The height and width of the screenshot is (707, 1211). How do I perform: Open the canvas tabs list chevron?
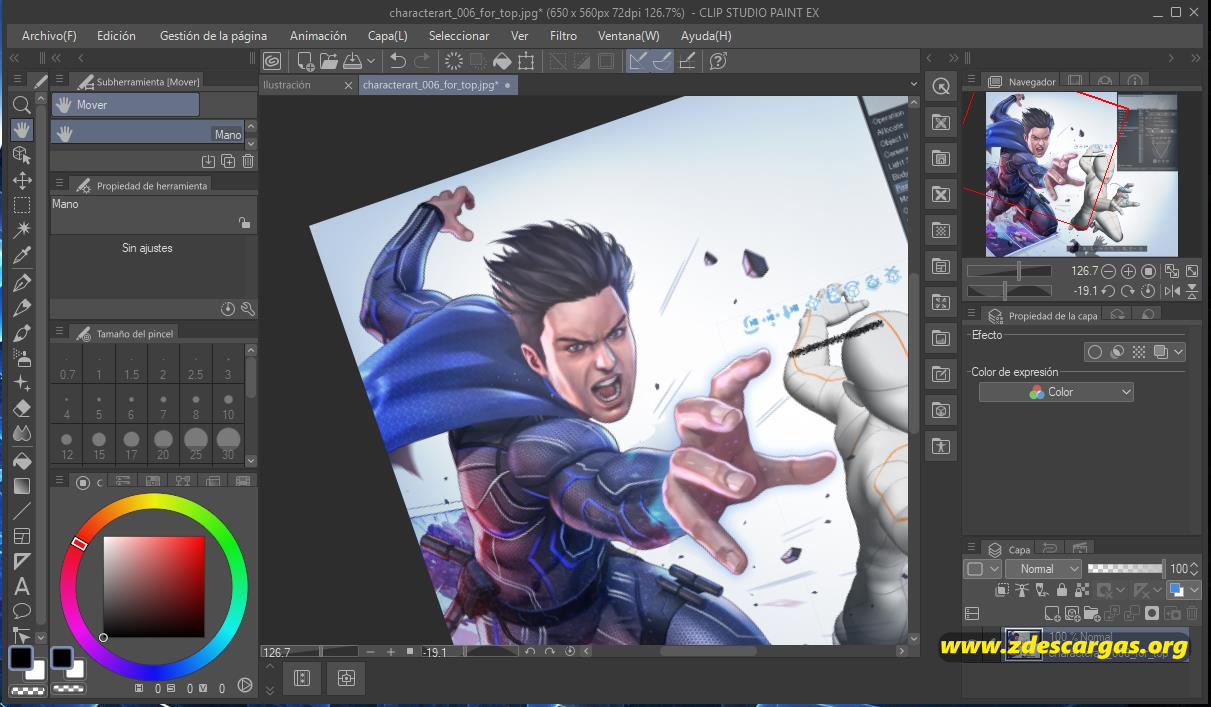tap(913, 85)
